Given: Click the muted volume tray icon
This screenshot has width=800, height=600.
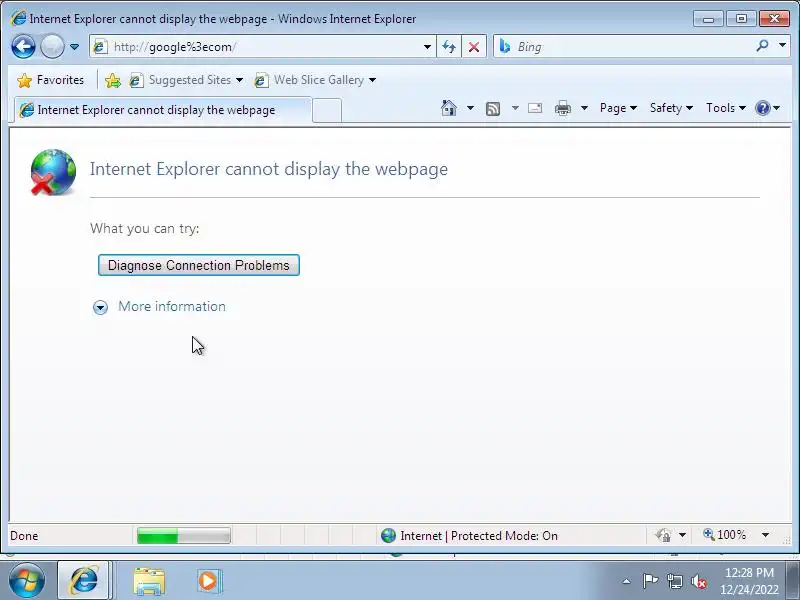Looking at the screenshot, I should pos(699,581).
